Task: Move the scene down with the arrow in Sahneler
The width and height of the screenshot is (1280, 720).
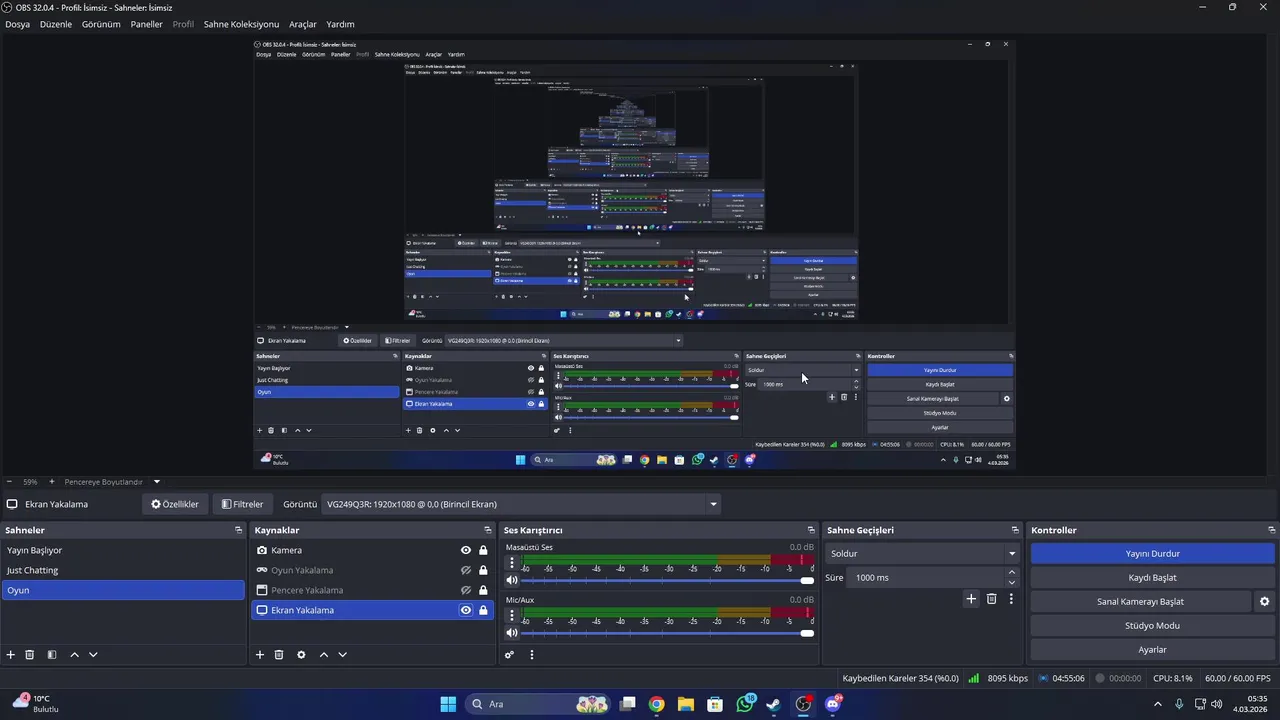Action: (x=93, y=655)
